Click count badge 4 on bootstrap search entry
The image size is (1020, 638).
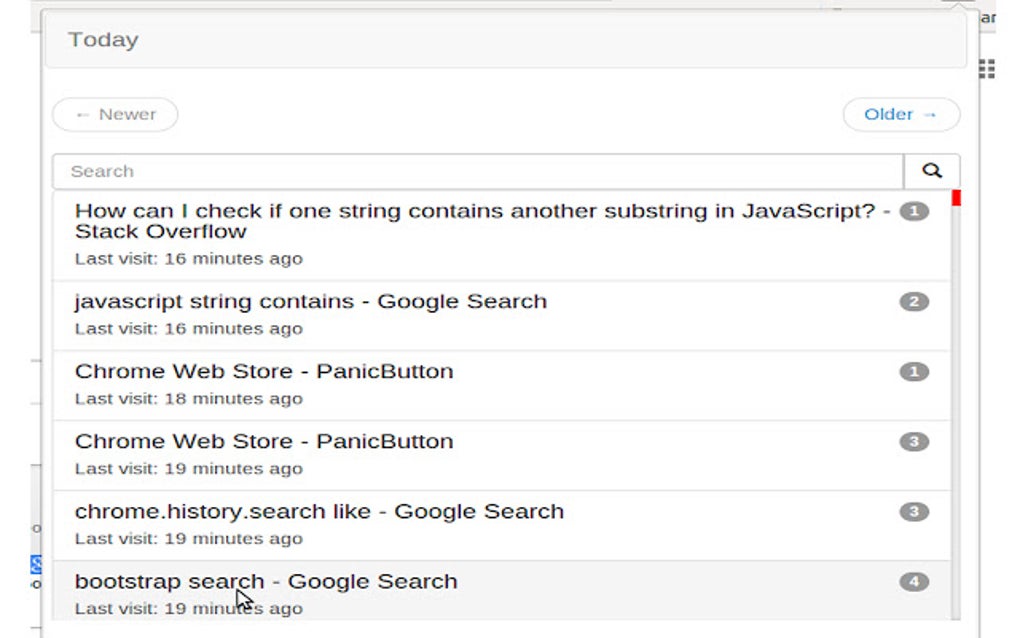pyautogui.click(x=914, y=582)
